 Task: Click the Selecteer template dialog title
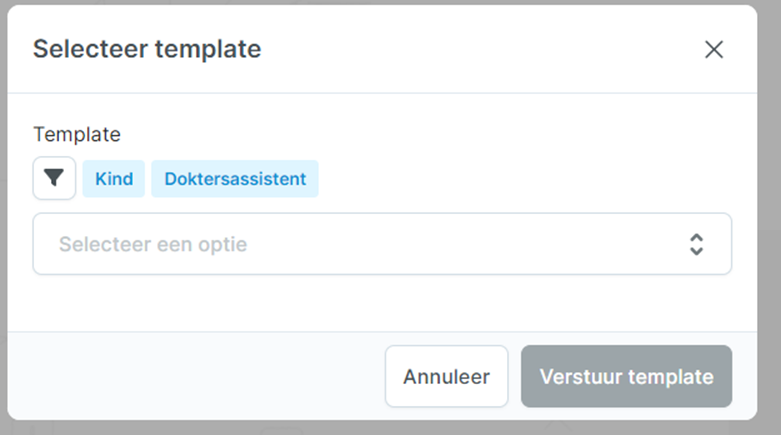[147, 49]
